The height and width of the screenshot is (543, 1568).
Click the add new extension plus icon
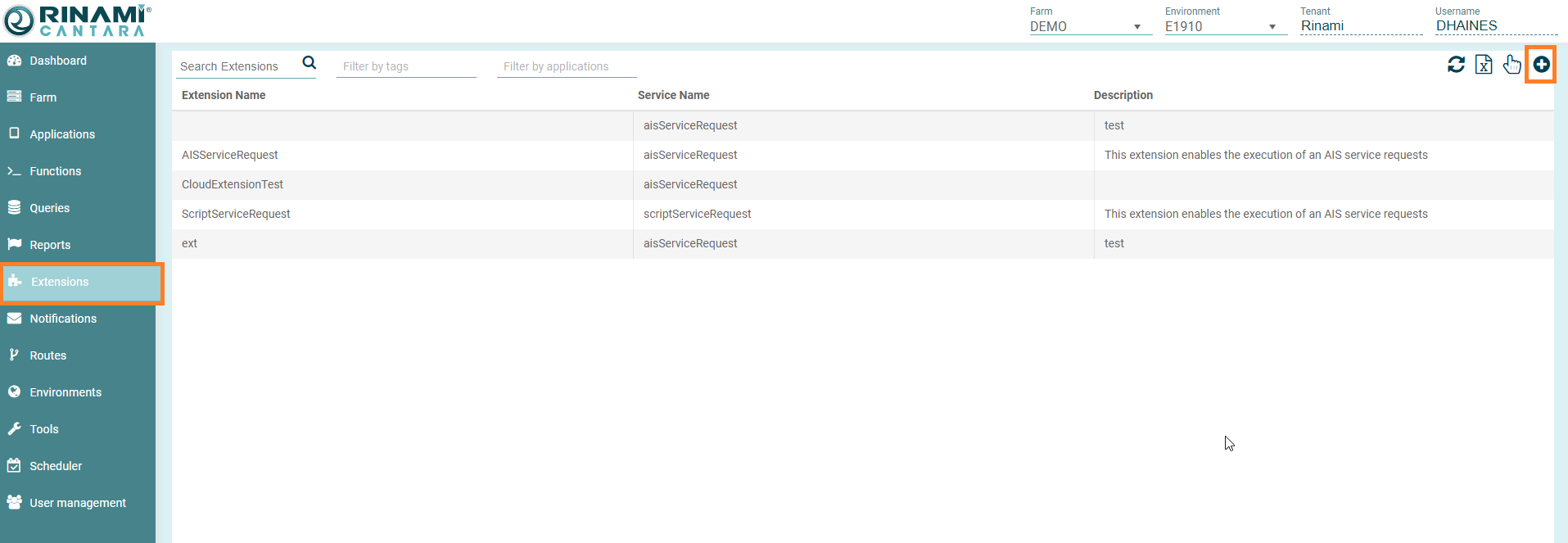click(x=1541, y=65)
